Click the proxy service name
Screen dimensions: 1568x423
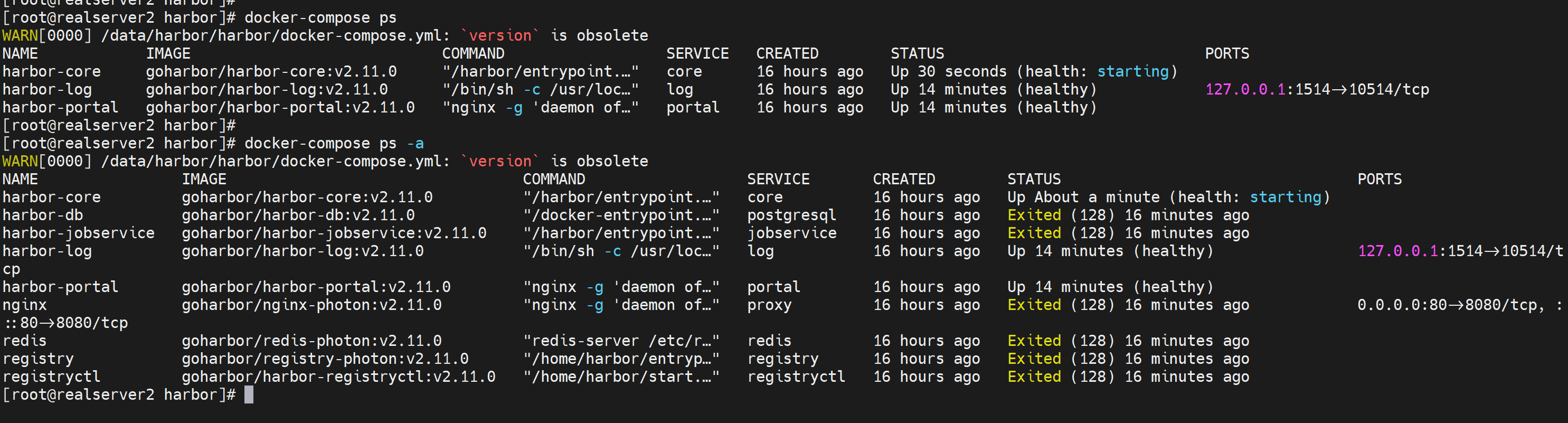click(769, 305)
